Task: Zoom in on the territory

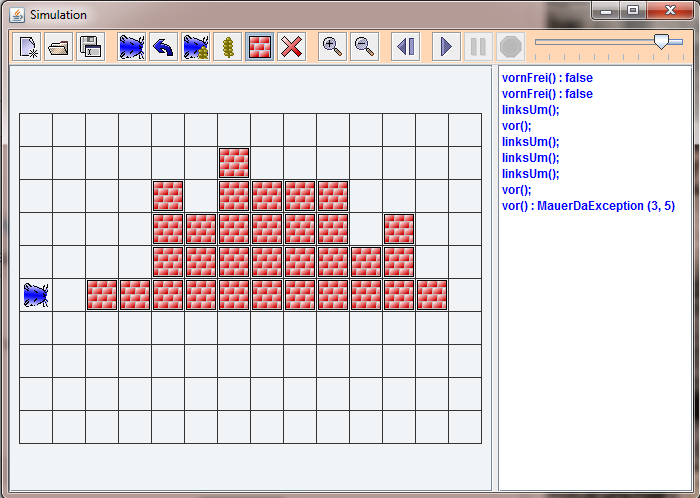Action: tap(332, 46)
